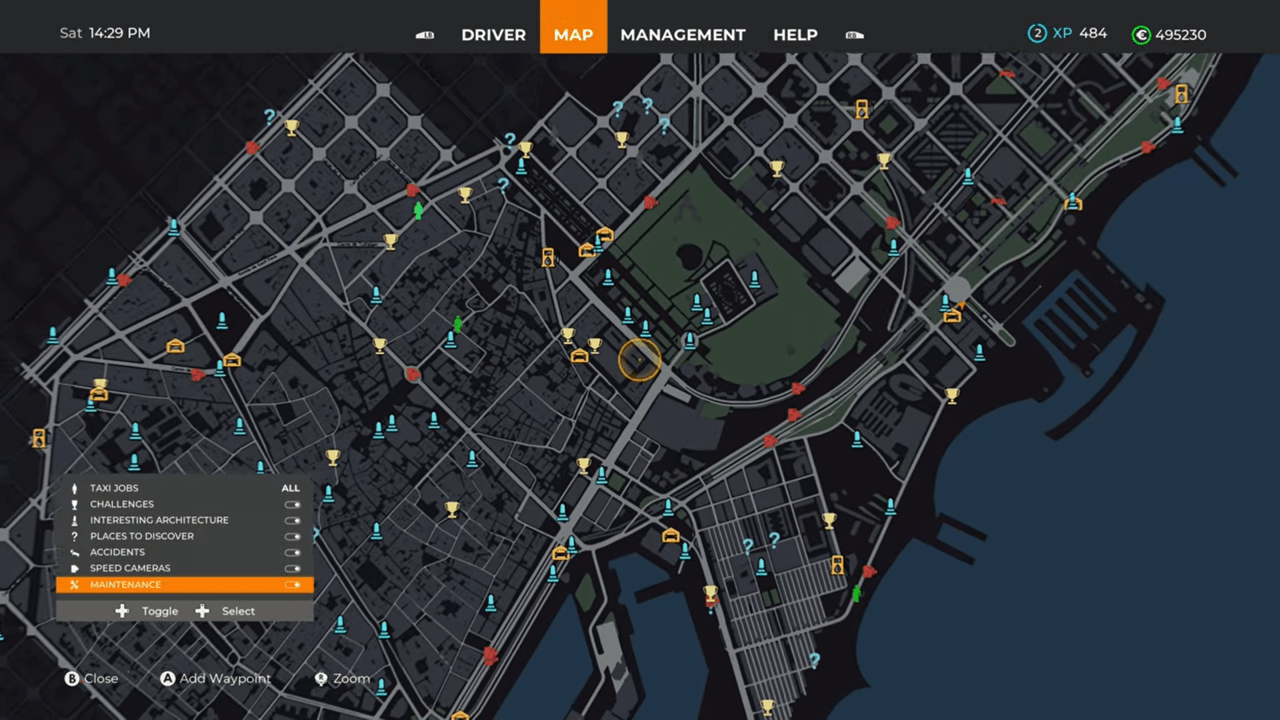Toggle the highlighted Maintenance switch
The height and width of the screenshot is (720, 1280).
[292, 584]
